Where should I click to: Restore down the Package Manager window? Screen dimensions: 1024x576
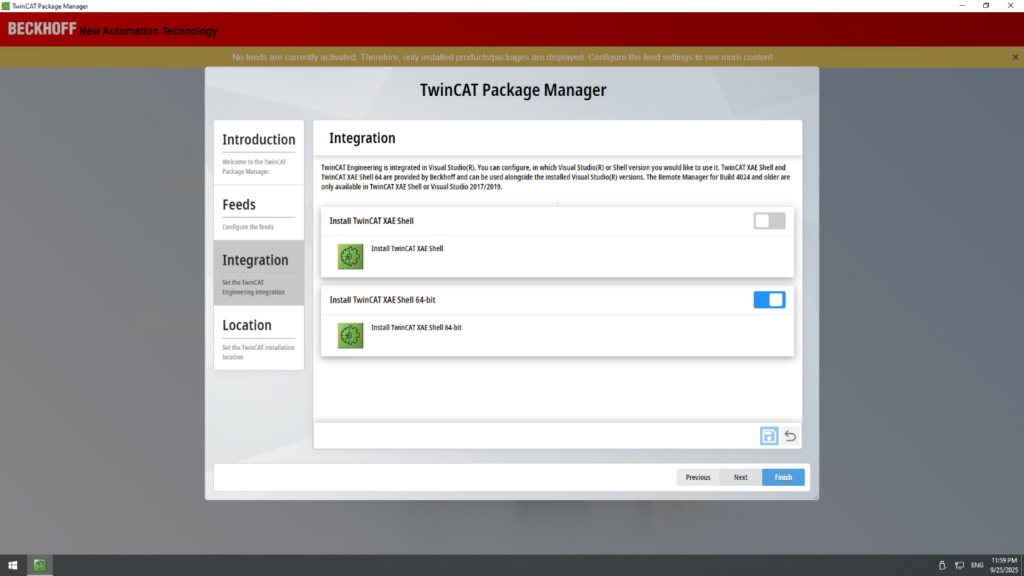pos(986,6)
